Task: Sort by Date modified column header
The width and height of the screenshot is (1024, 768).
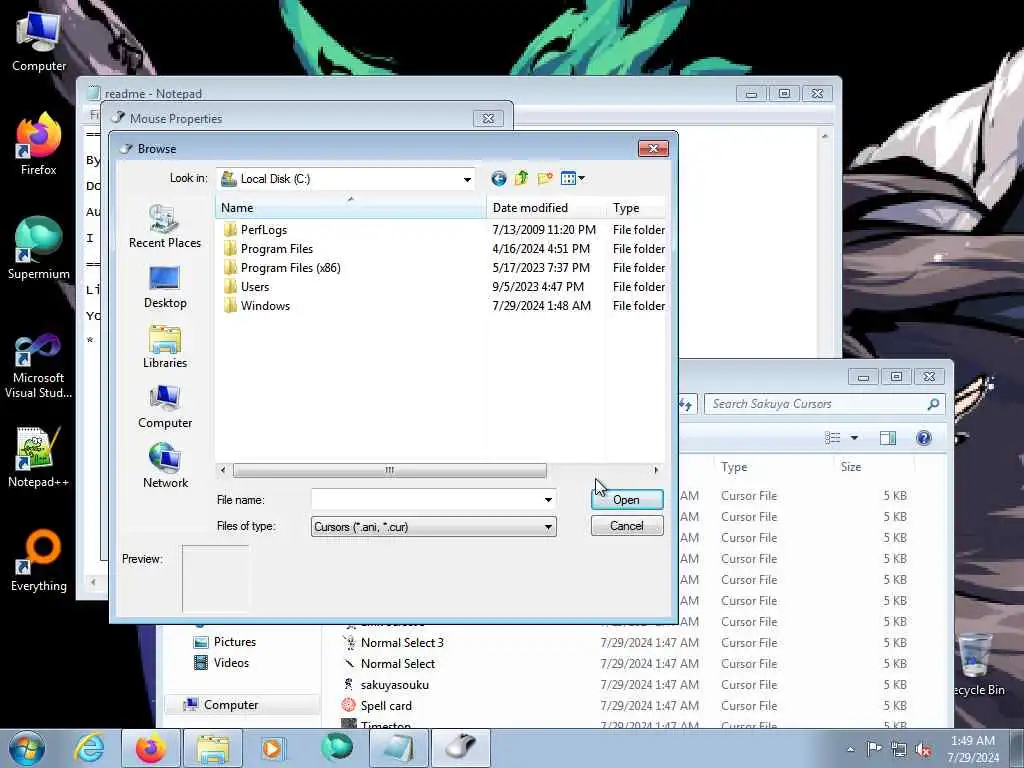Action: coord(546,208)
